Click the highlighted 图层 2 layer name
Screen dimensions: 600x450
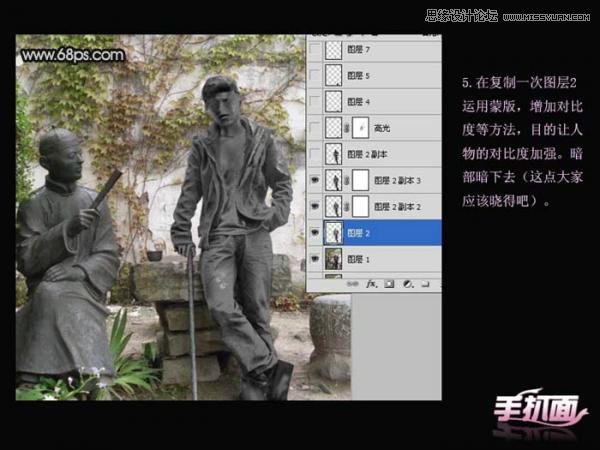tap(358, 233)
